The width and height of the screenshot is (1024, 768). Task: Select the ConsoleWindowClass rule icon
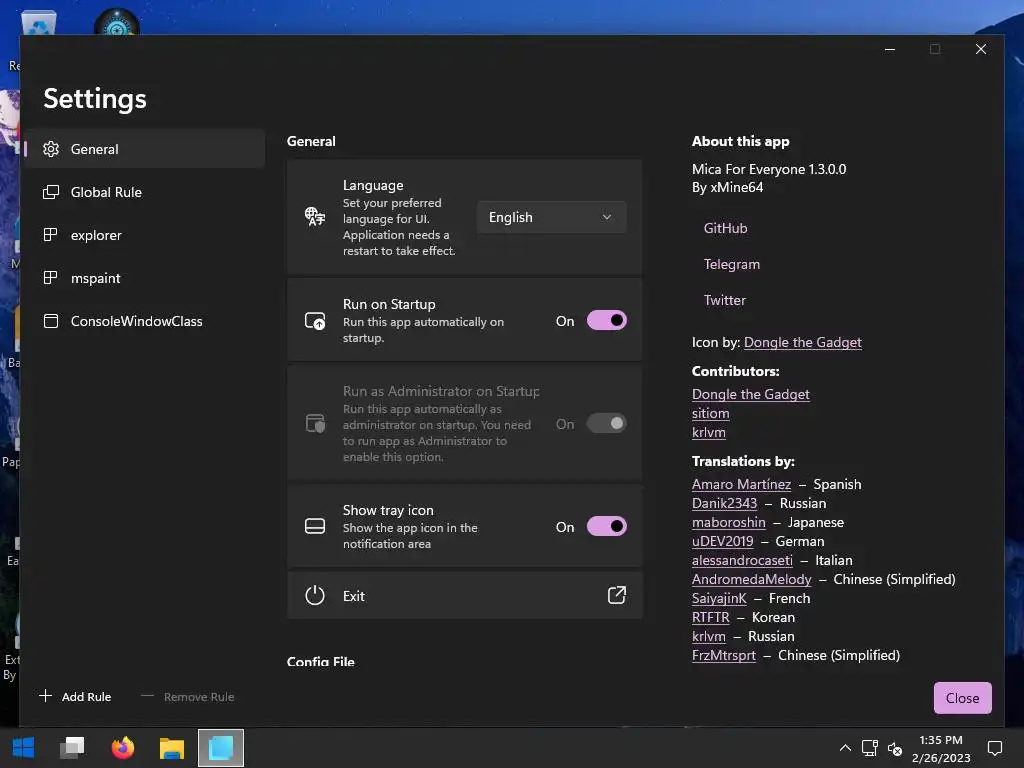click(51, 321)
